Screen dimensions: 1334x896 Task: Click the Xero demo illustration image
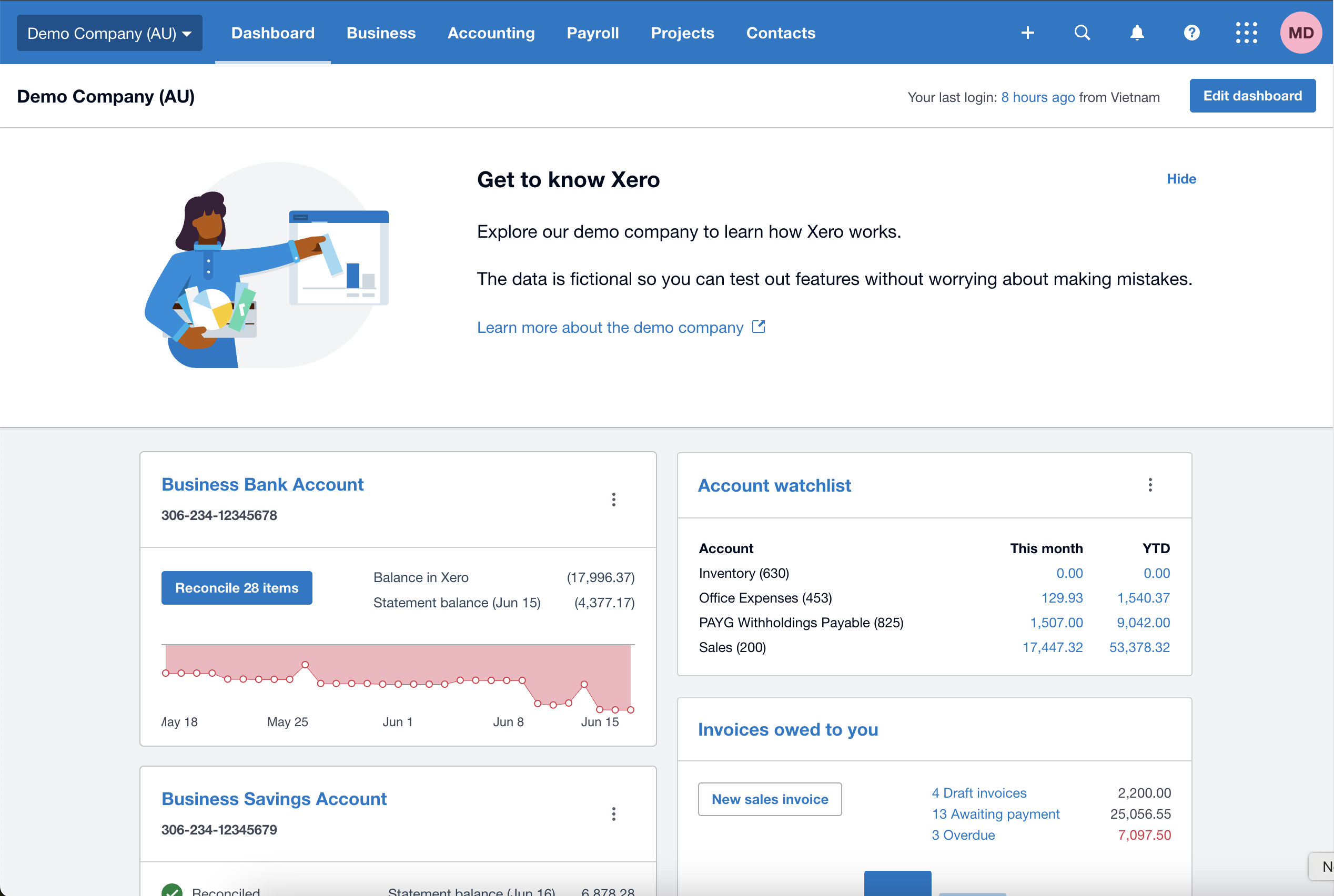tap(266, 265)
